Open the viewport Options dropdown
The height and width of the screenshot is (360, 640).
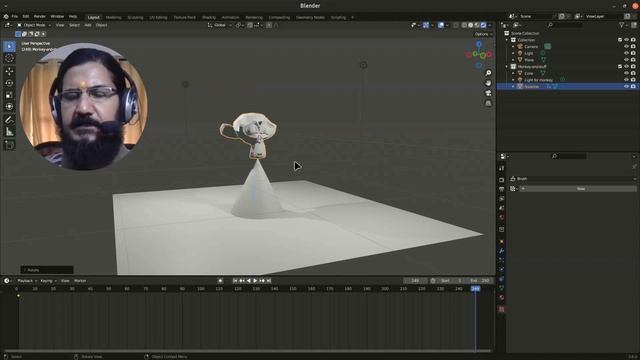[484, 34]
